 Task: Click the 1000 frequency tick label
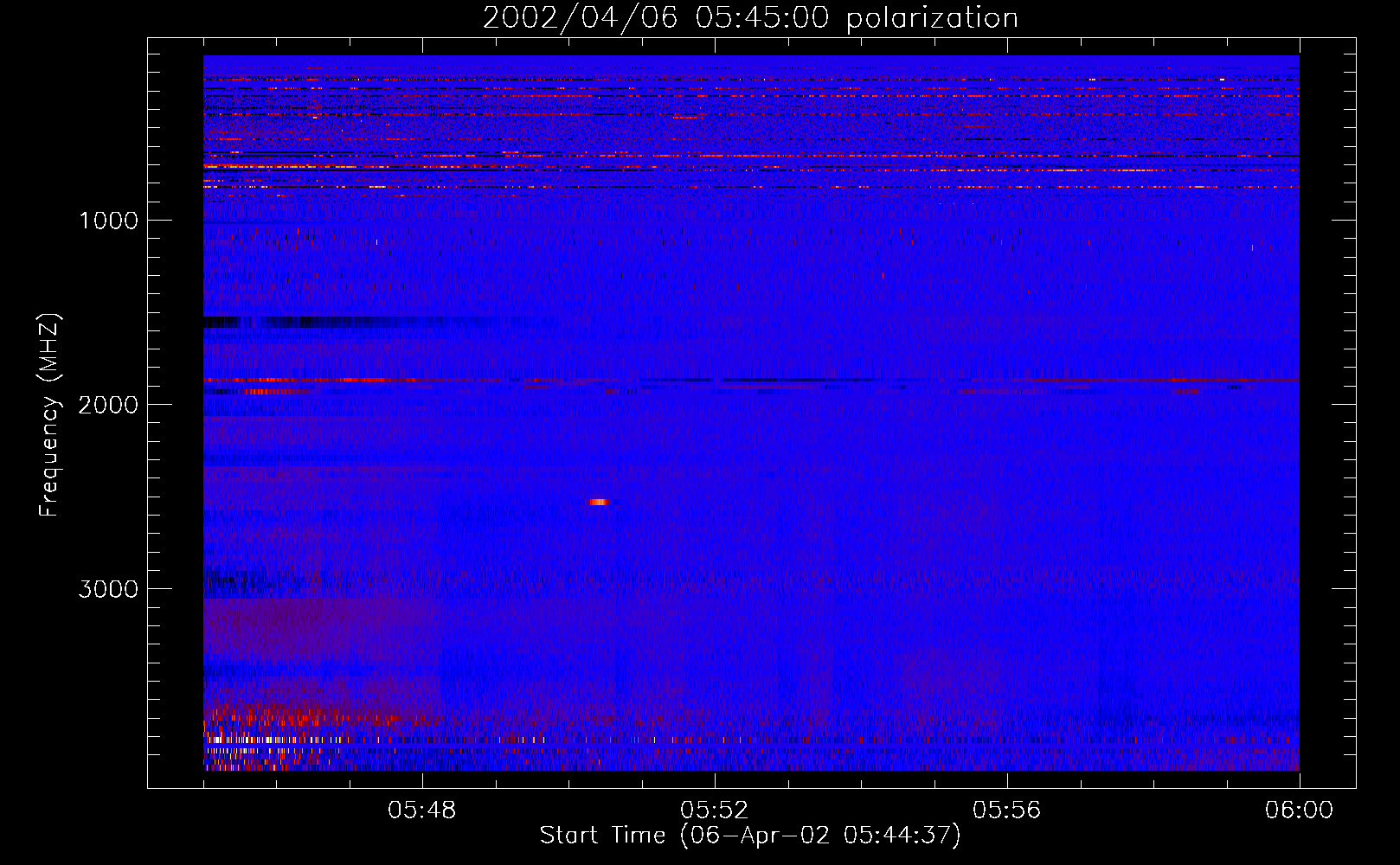click(x=108, y=221)
